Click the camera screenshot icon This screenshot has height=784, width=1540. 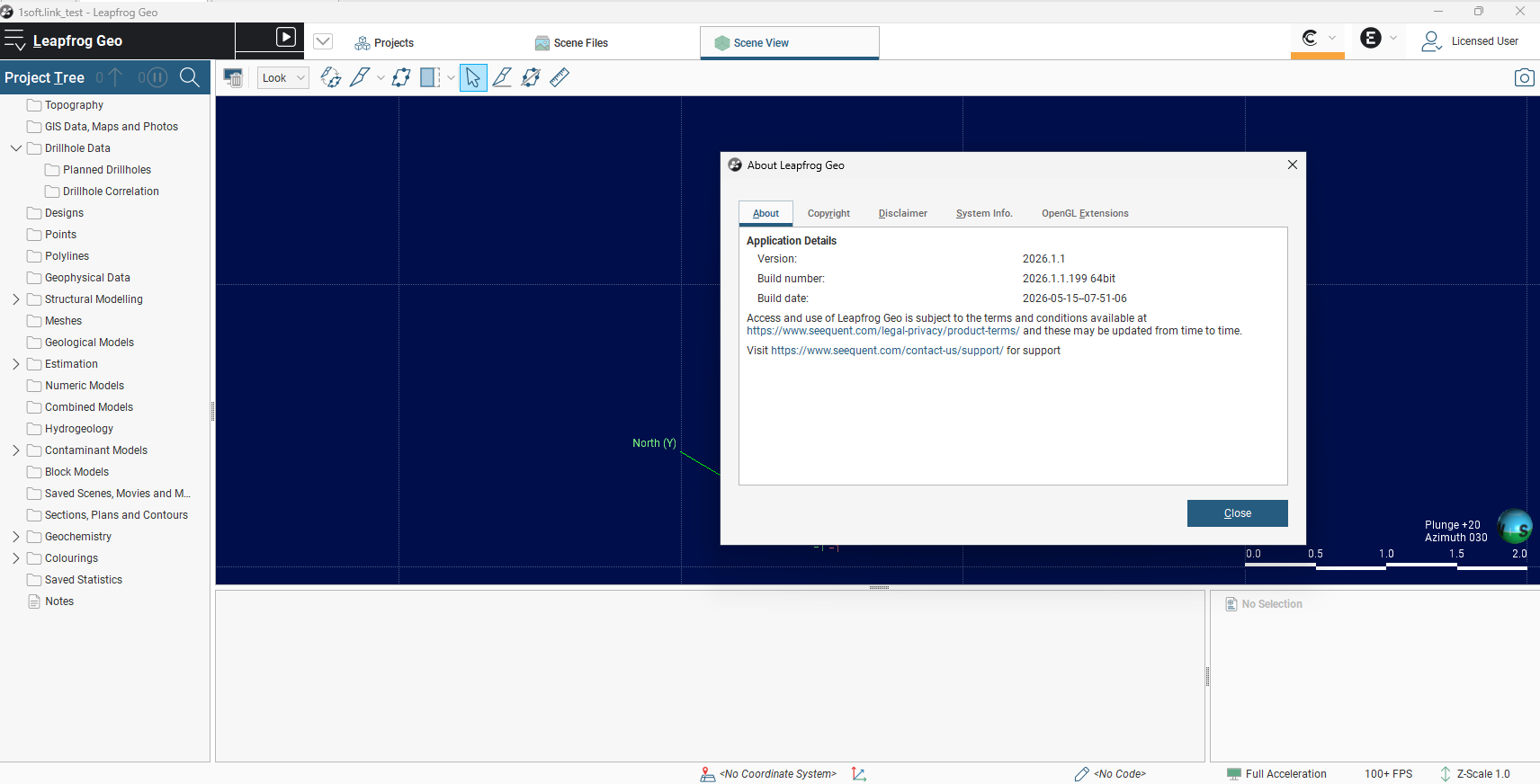[x=1524, y=77]
